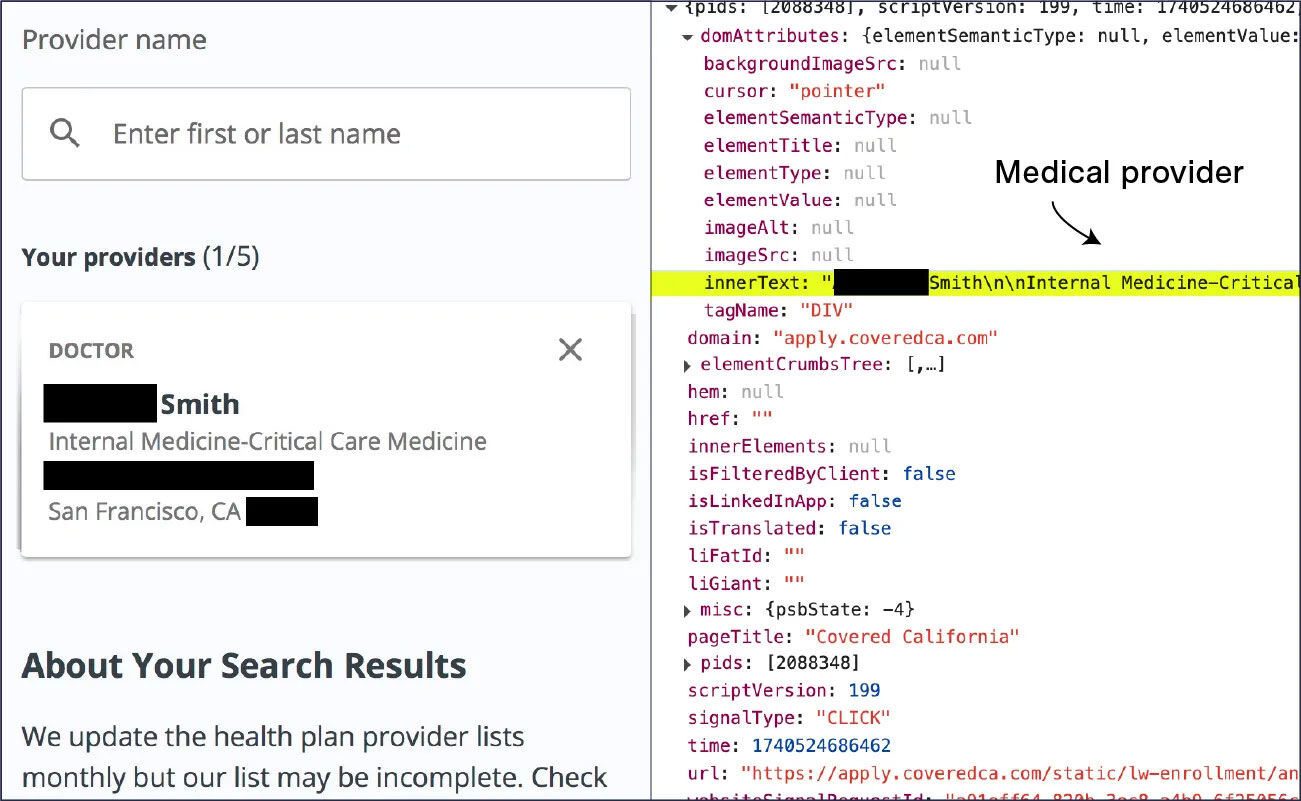This screenshot has width=1301, height=801.
Task: Click the cursor pointer property value
Action: point(835,90)
